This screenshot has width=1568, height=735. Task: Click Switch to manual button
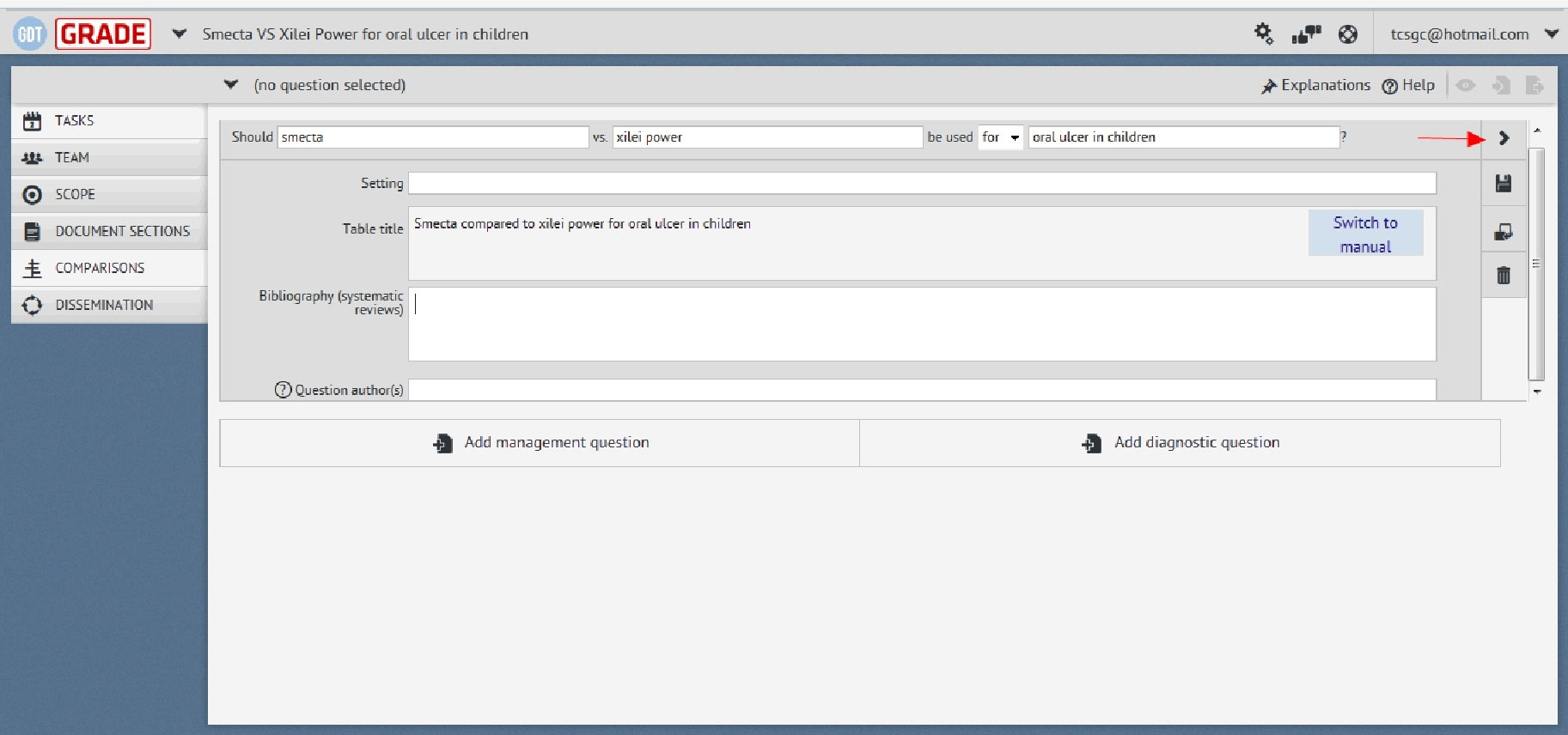1365,234
